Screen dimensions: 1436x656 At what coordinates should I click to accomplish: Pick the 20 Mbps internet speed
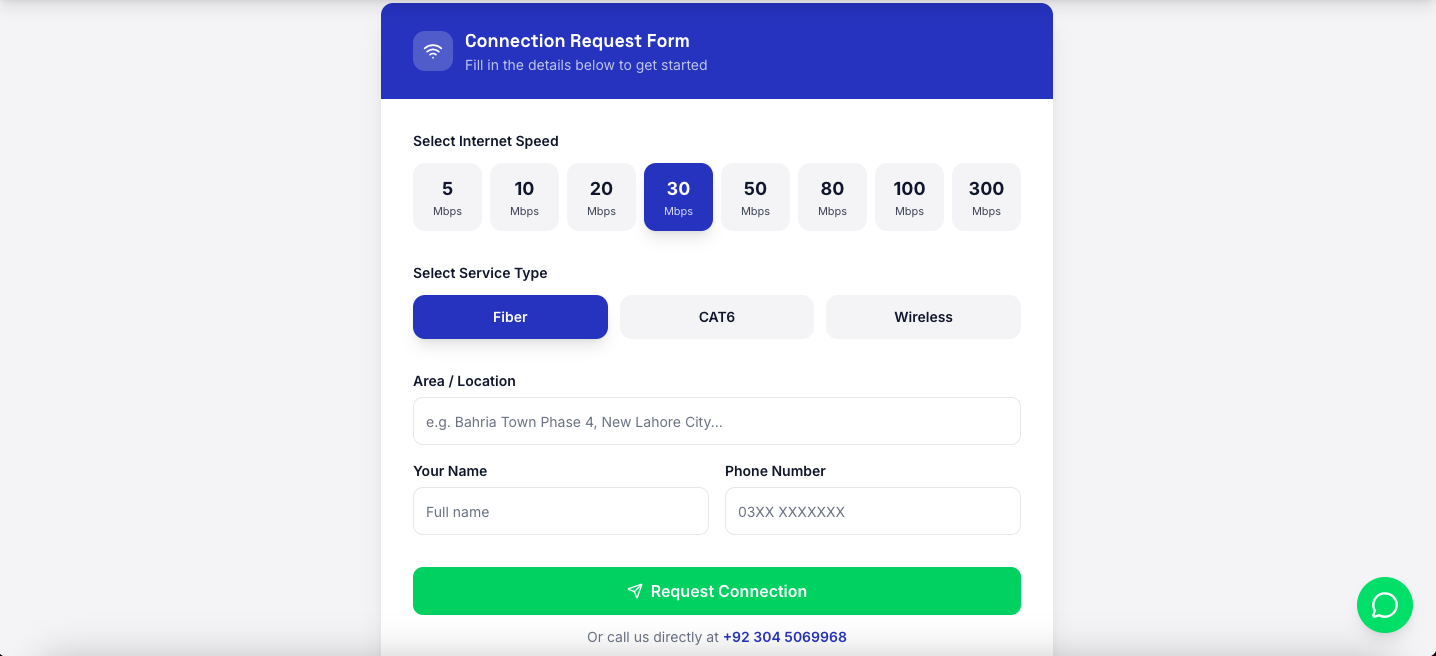[601, 197]
